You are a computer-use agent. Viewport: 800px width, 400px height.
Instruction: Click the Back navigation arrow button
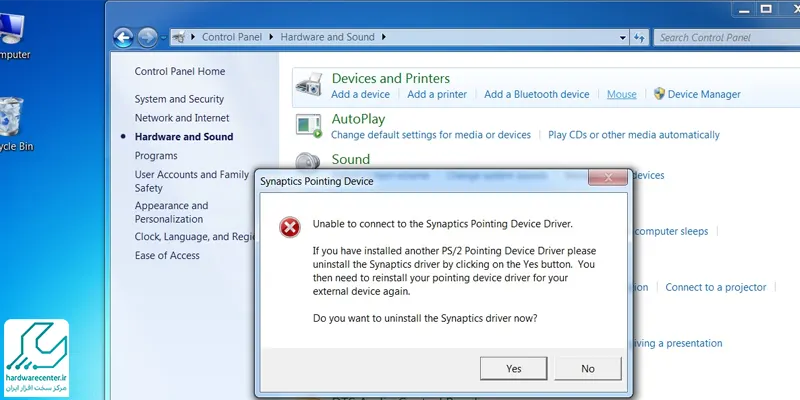coord(123,38)
